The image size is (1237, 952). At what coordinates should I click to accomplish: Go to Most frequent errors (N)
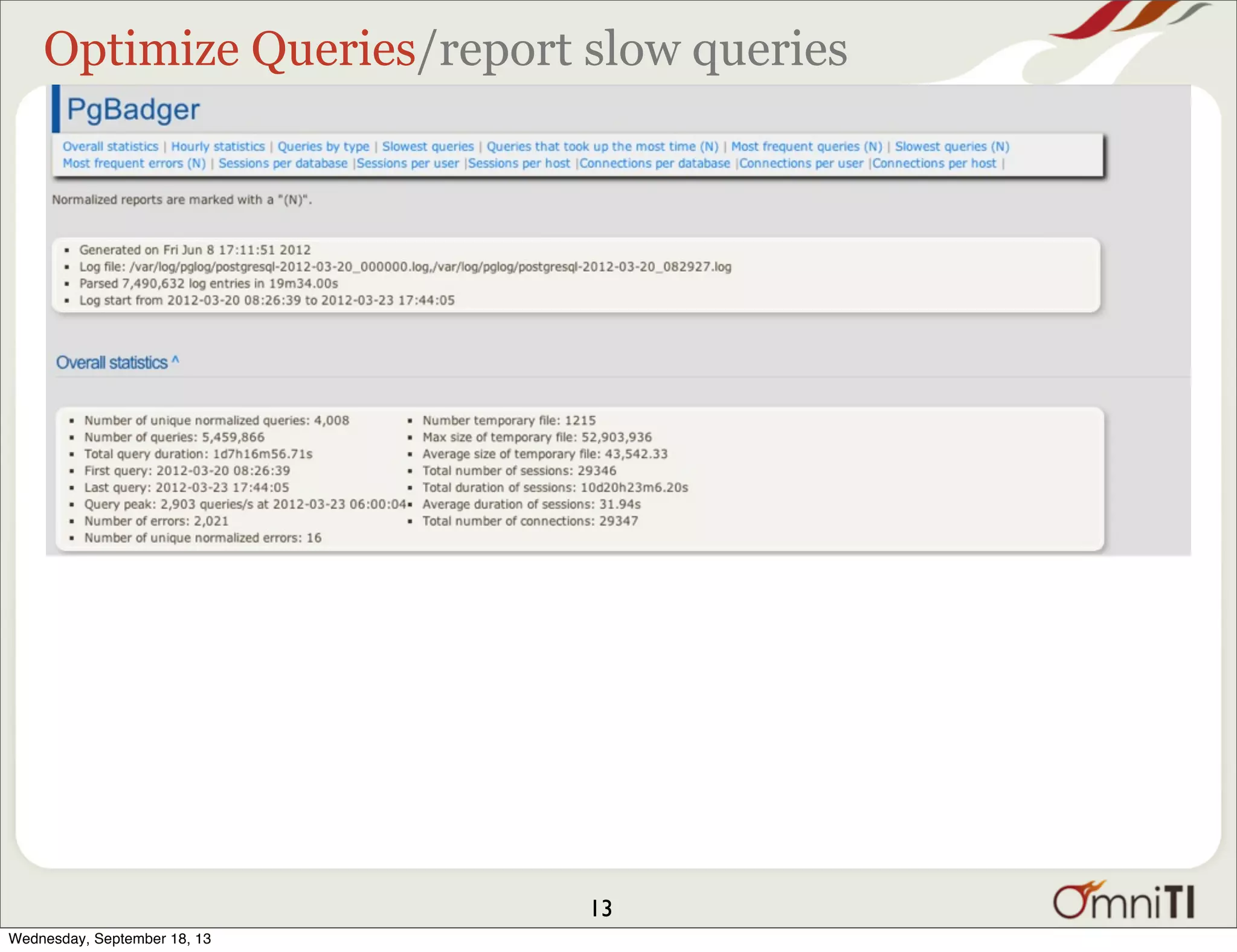(x=134, y=164)
